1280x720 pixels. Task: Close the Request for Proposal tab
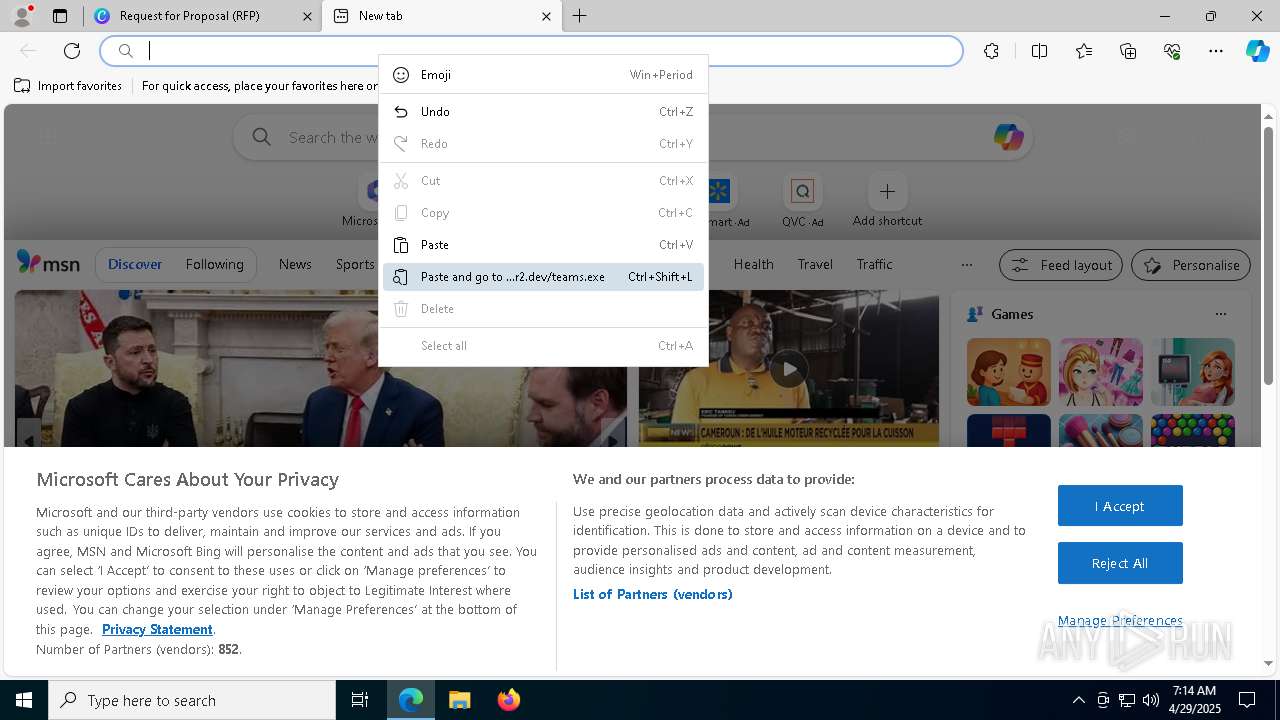pyautogui.click(x=307, y=16)
